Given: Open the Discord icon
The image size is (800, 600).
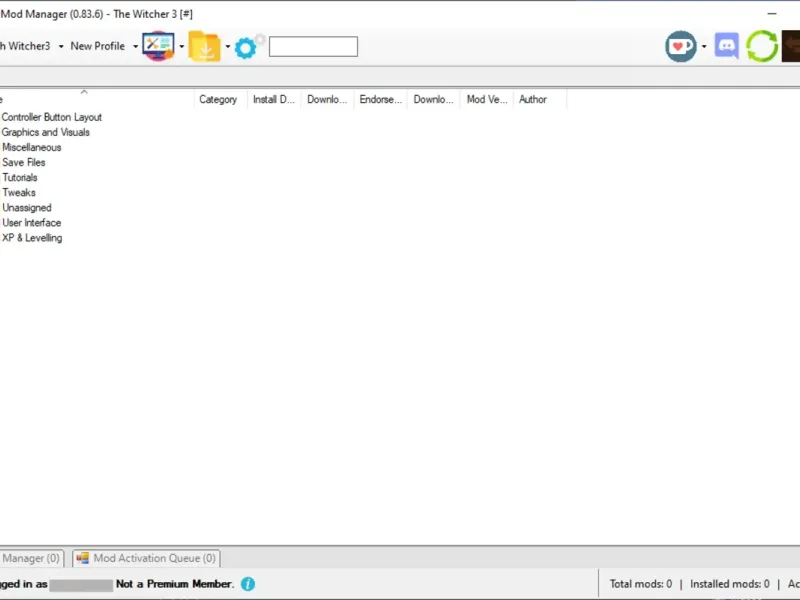Looking at the screenshot, I should [727, 46].
